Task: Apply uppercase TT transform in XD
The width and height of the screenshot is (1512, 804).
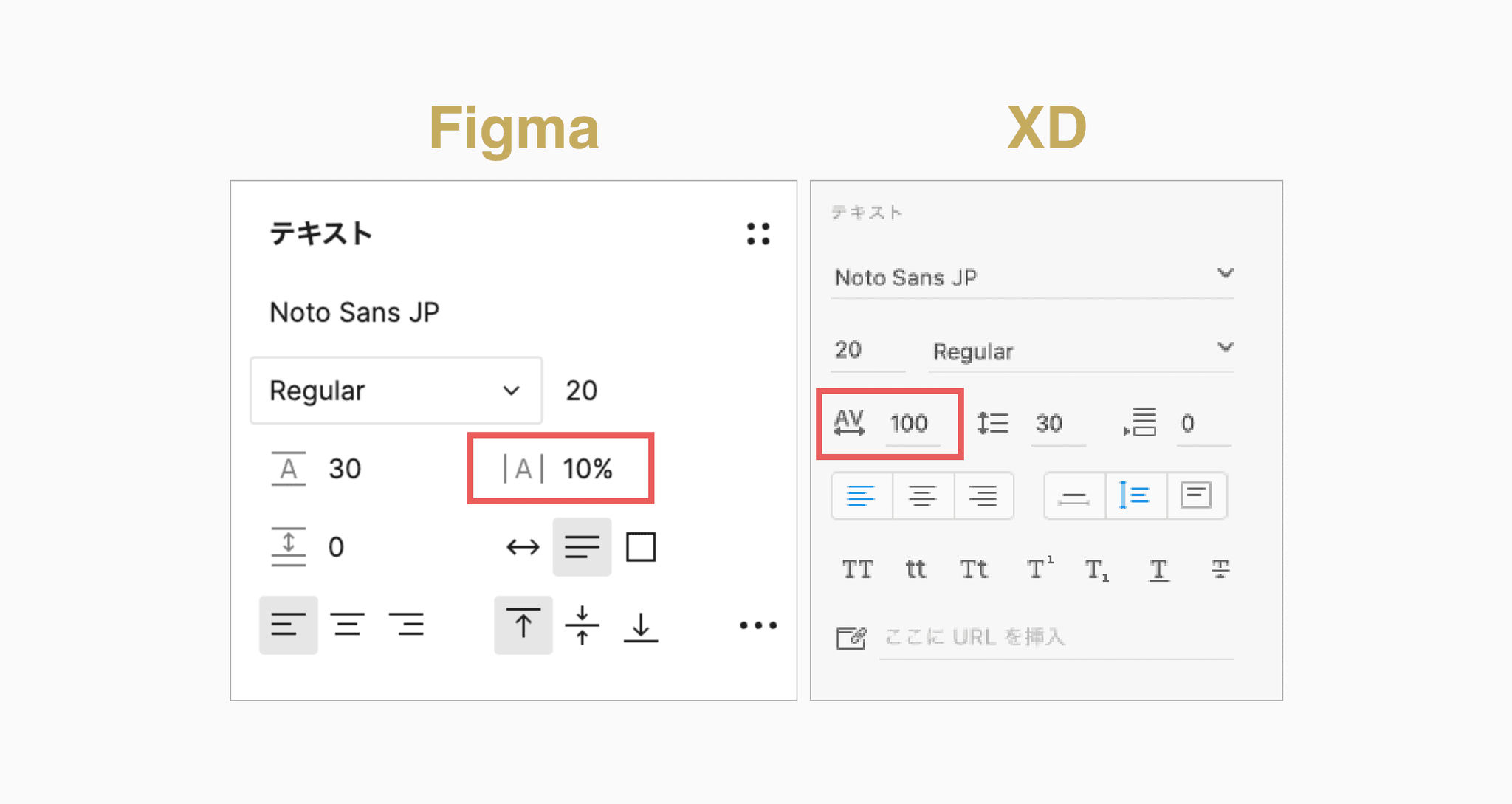Action: coord(858,569)
